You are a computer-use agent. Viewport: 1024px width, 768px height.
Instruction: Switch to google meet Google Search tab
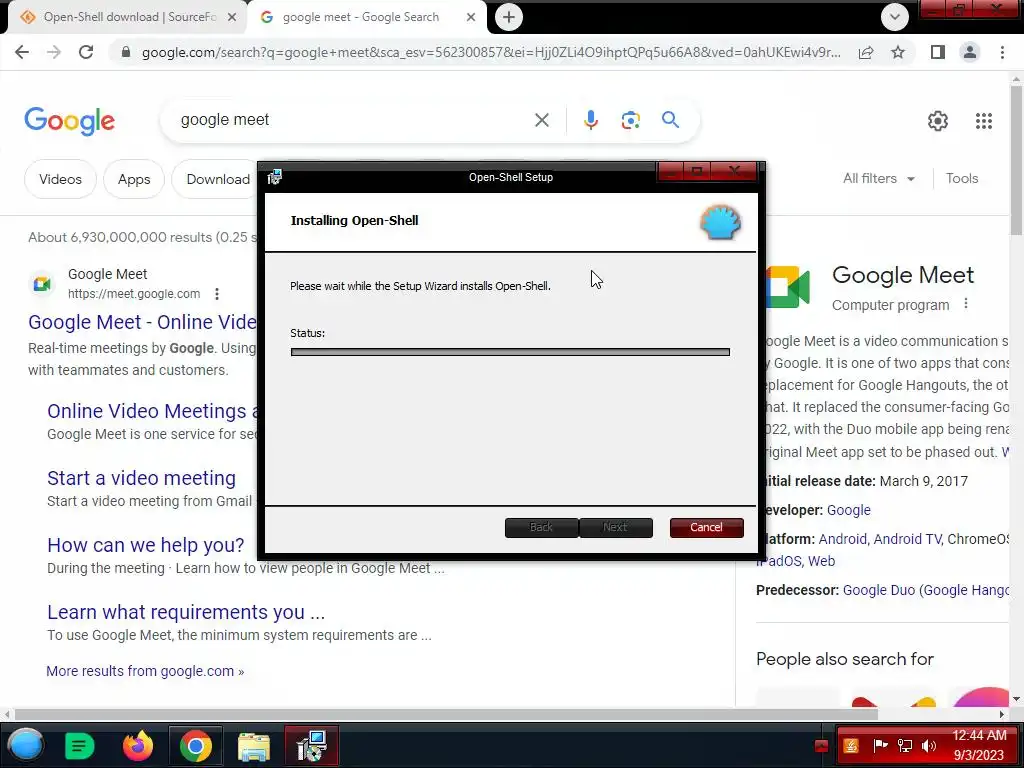tap(367, 17)
